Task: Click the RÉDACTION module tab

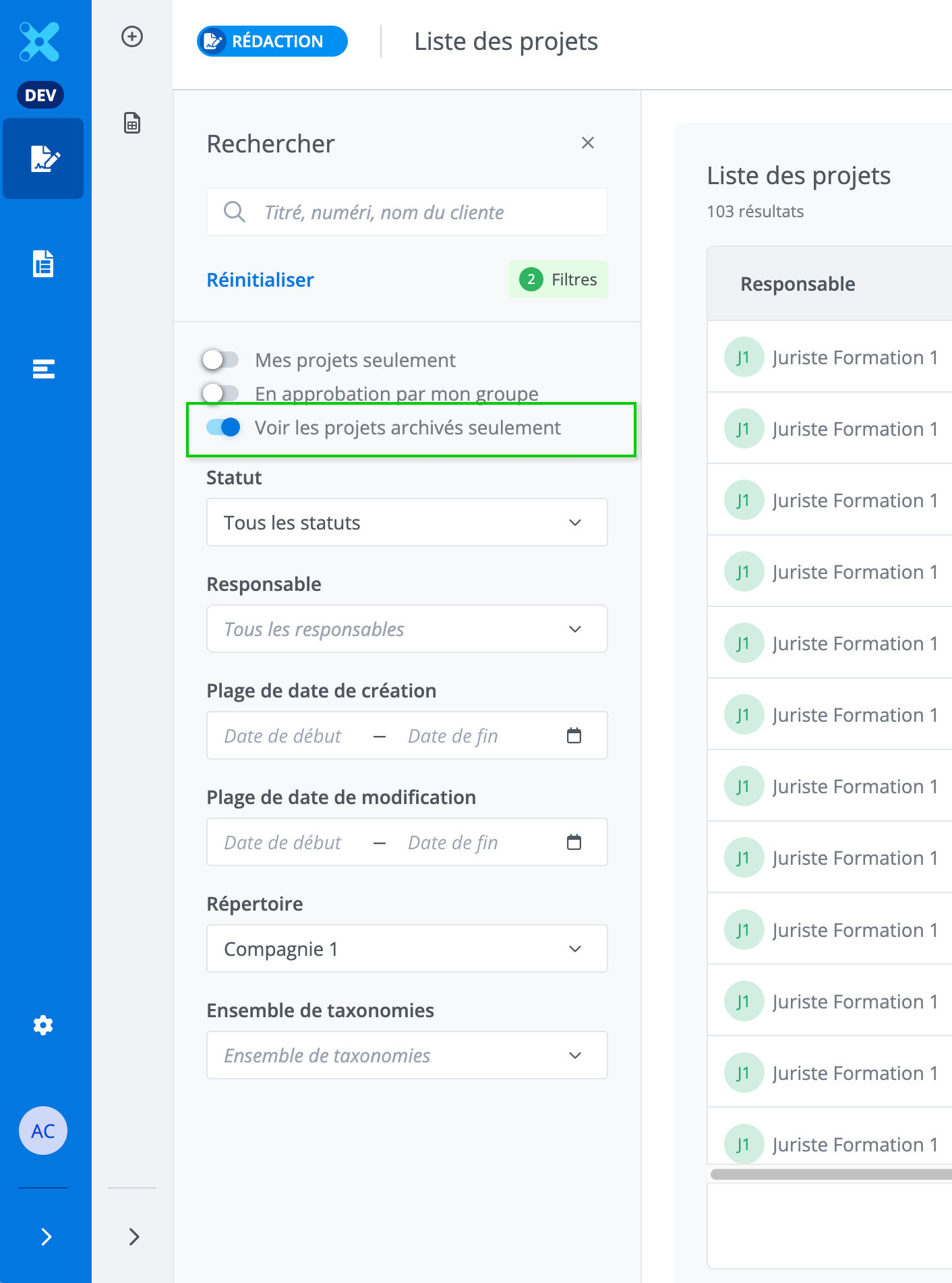Action: point(272,42)
